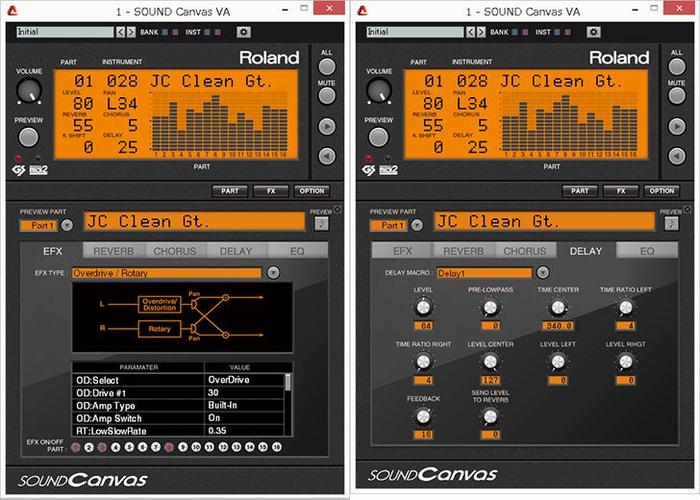Select previous preset arrow in left window
The width and height of the screenshot is (700, 500).
click(121, 32)
